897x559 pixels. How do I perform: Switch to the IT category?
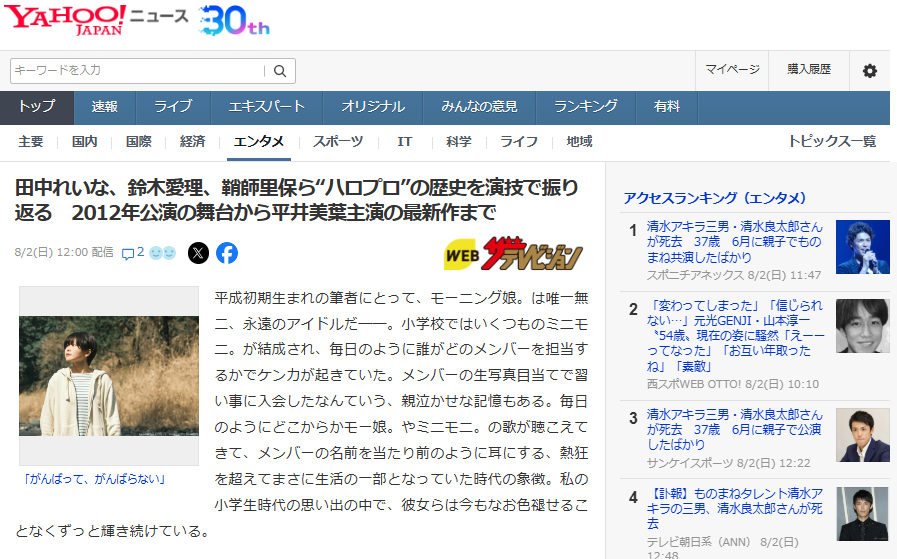pyautogui.click(x=404, y=142)
